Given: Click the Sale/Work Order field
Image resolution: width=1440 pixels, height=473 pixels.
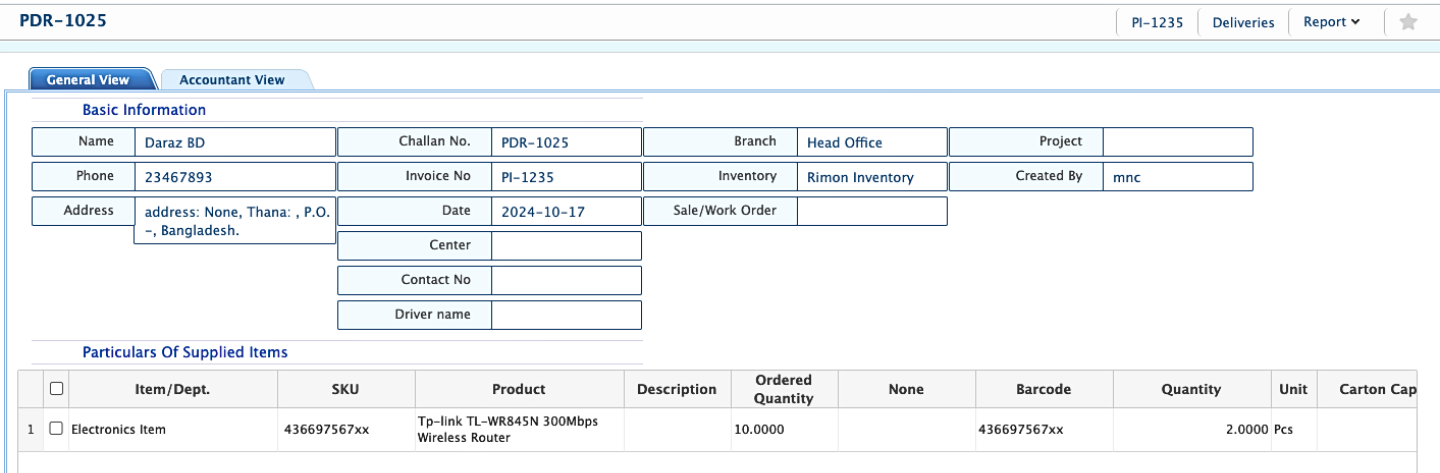Looking at the screenshot, I should (x=871, y=211).
